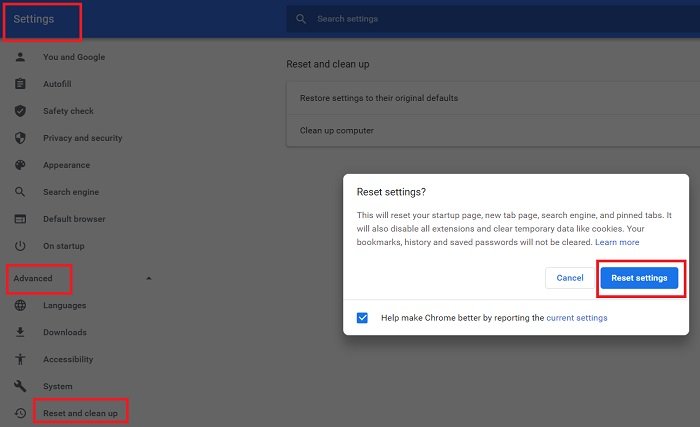Screen dimensions: 700x427
Task: Collapse the Advanced section arrow
Action: point(149,278)
